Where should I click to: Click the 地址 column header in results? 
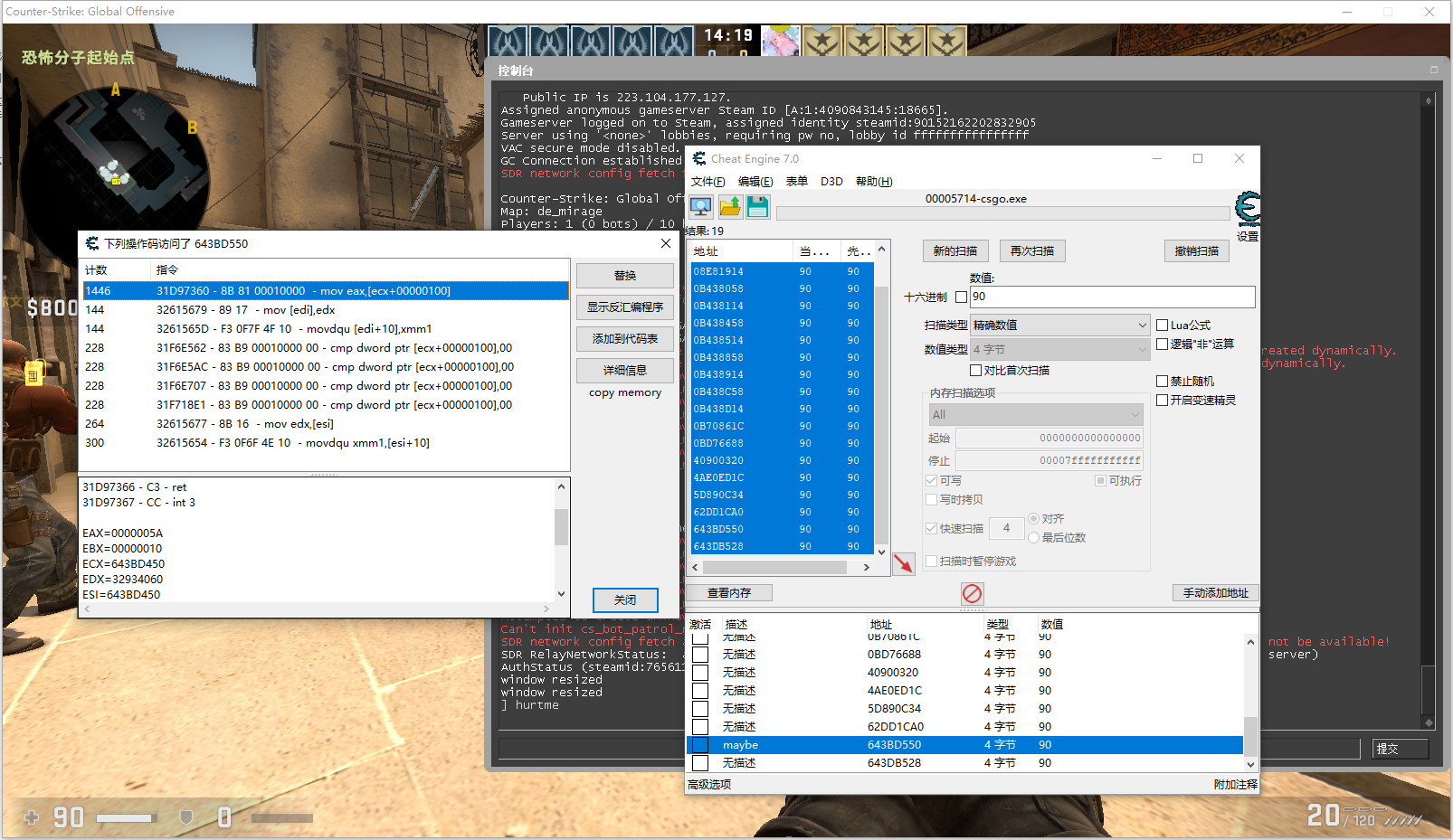pyautogui.click(x=739, y=251)
